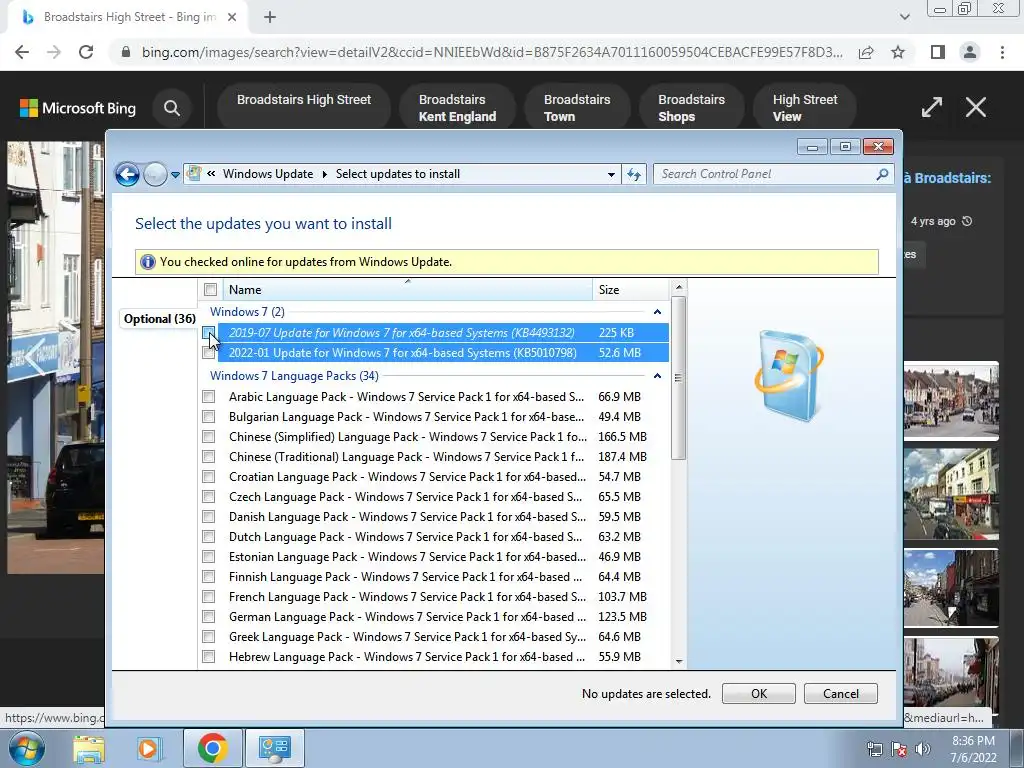Open the recent pages dropdown arrow

coord(175,175)
